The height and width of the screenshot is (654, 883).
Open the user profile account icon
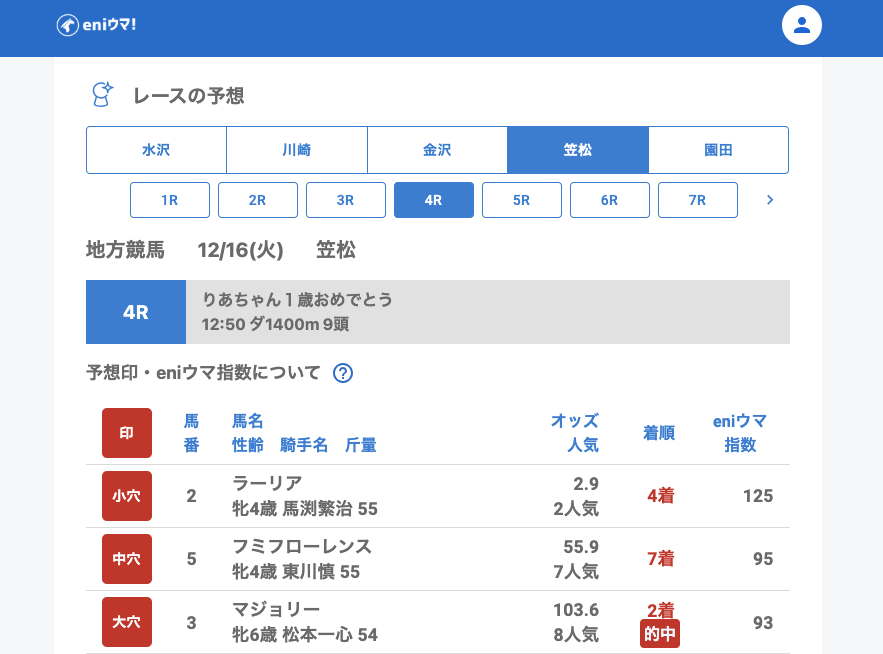(801, 25)
